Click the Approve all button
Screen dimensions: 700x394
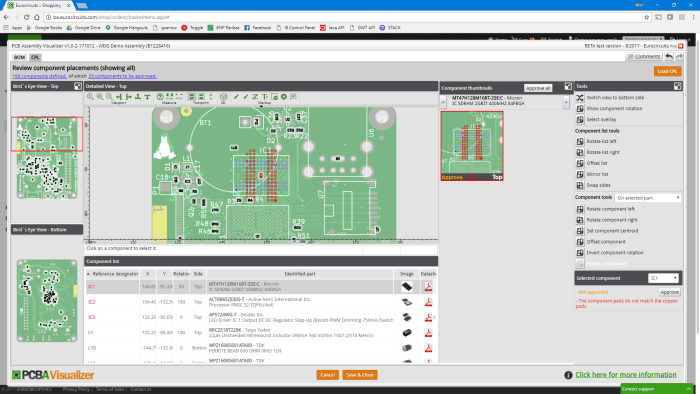538,88
